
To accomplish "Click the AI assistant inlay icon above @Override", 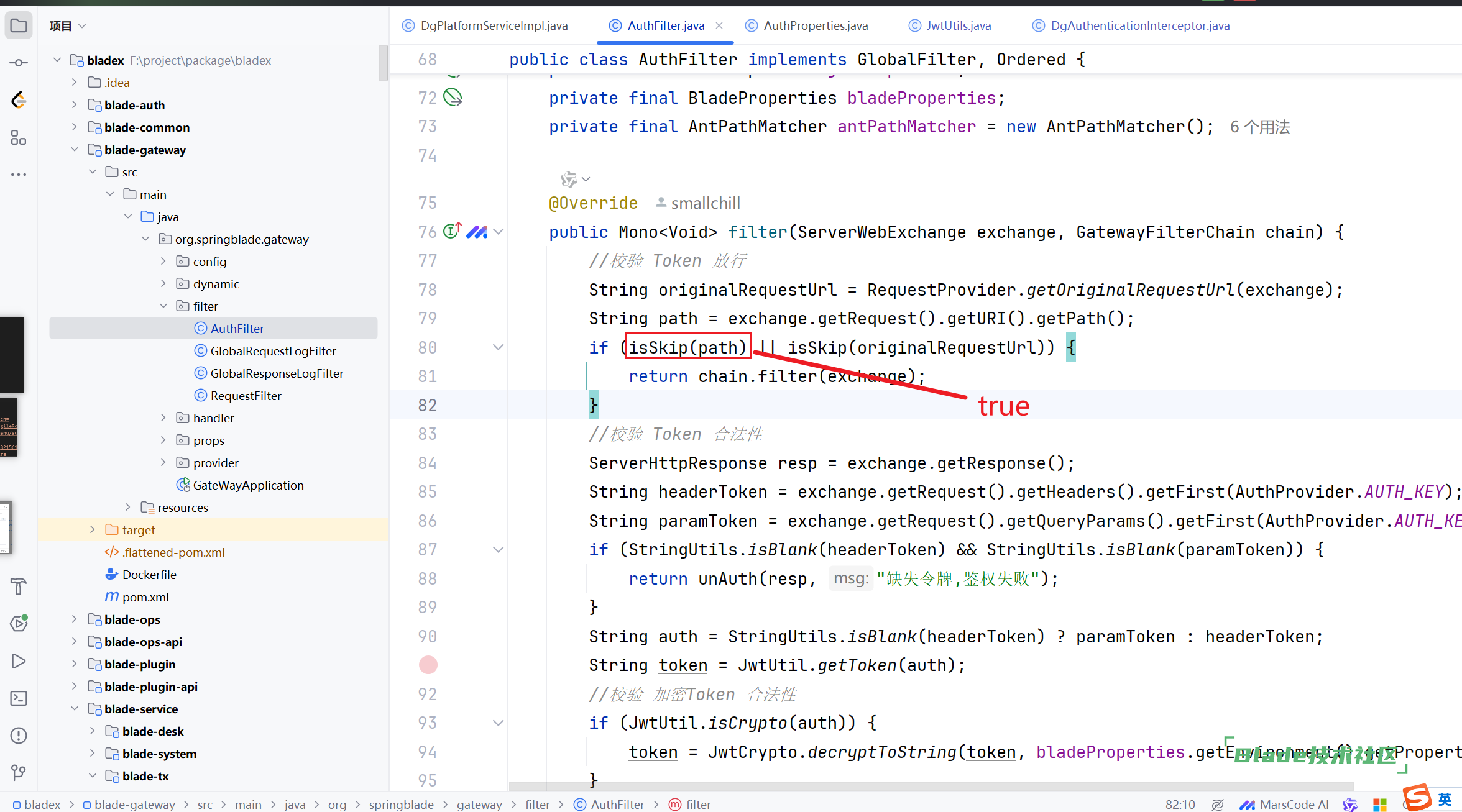I will coord(568,179).
